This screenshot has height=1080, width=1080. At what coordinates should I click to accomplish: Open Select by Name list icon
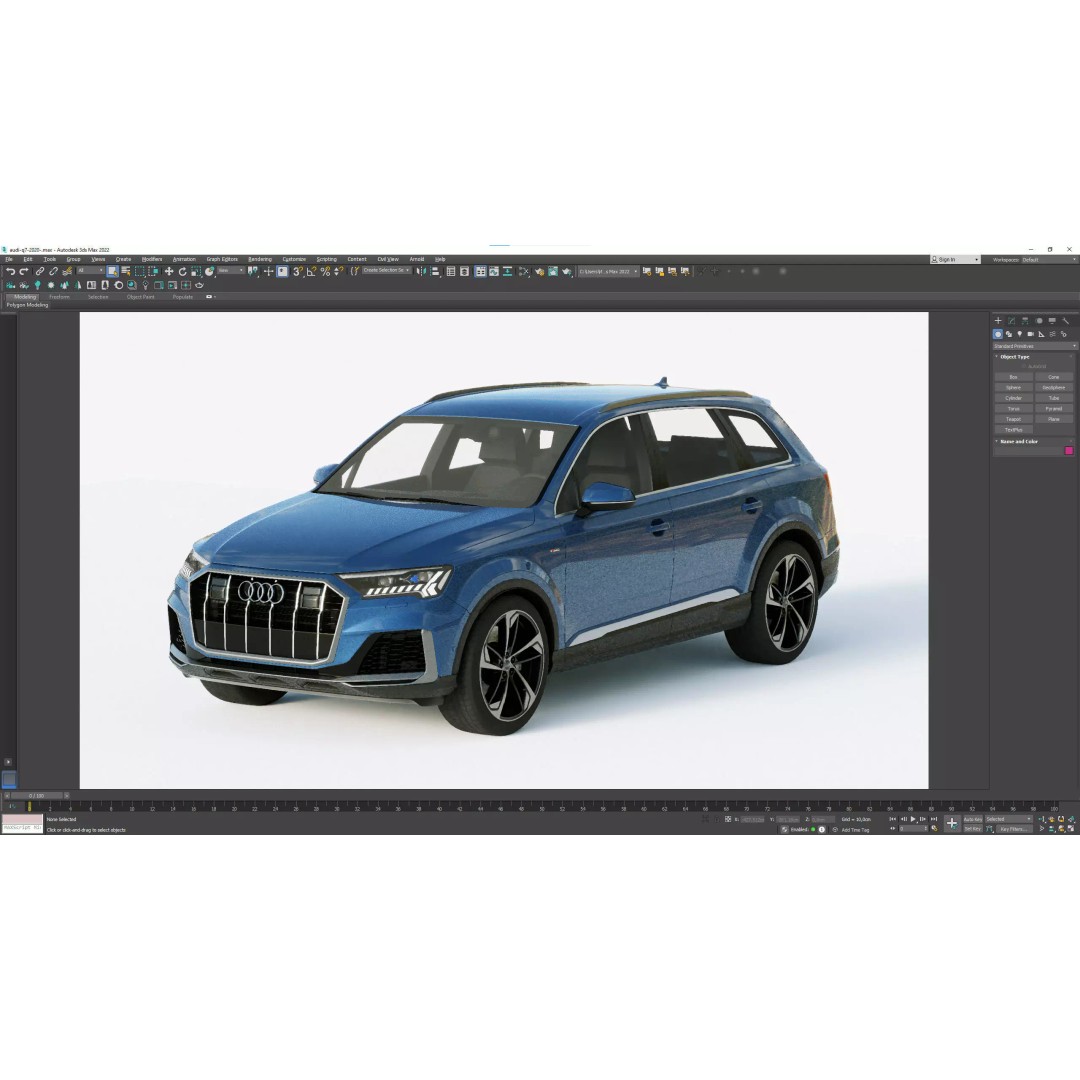pyautogui.click(x=126, y=271)
